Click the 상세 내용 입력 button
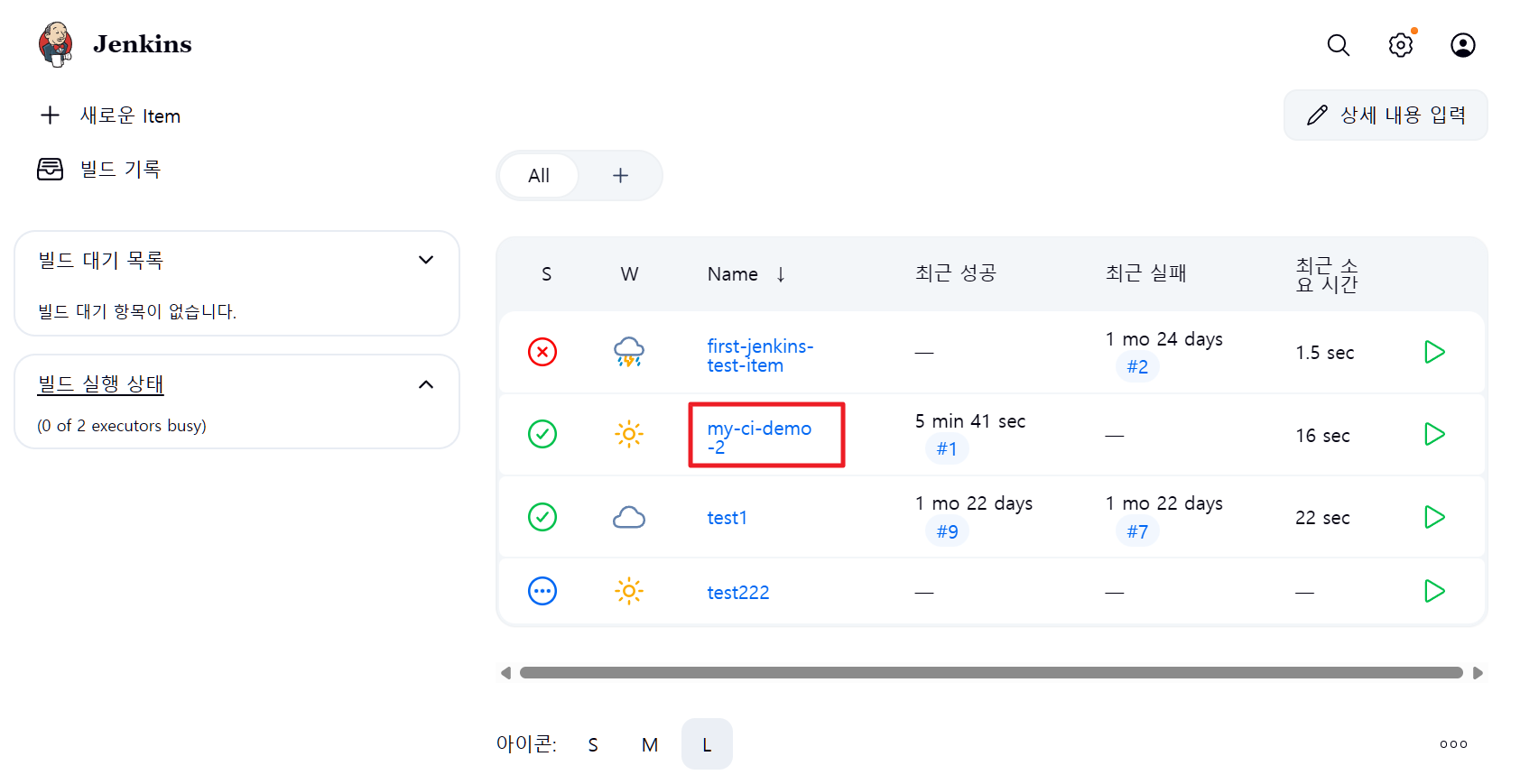 (x=1386, y=115)
